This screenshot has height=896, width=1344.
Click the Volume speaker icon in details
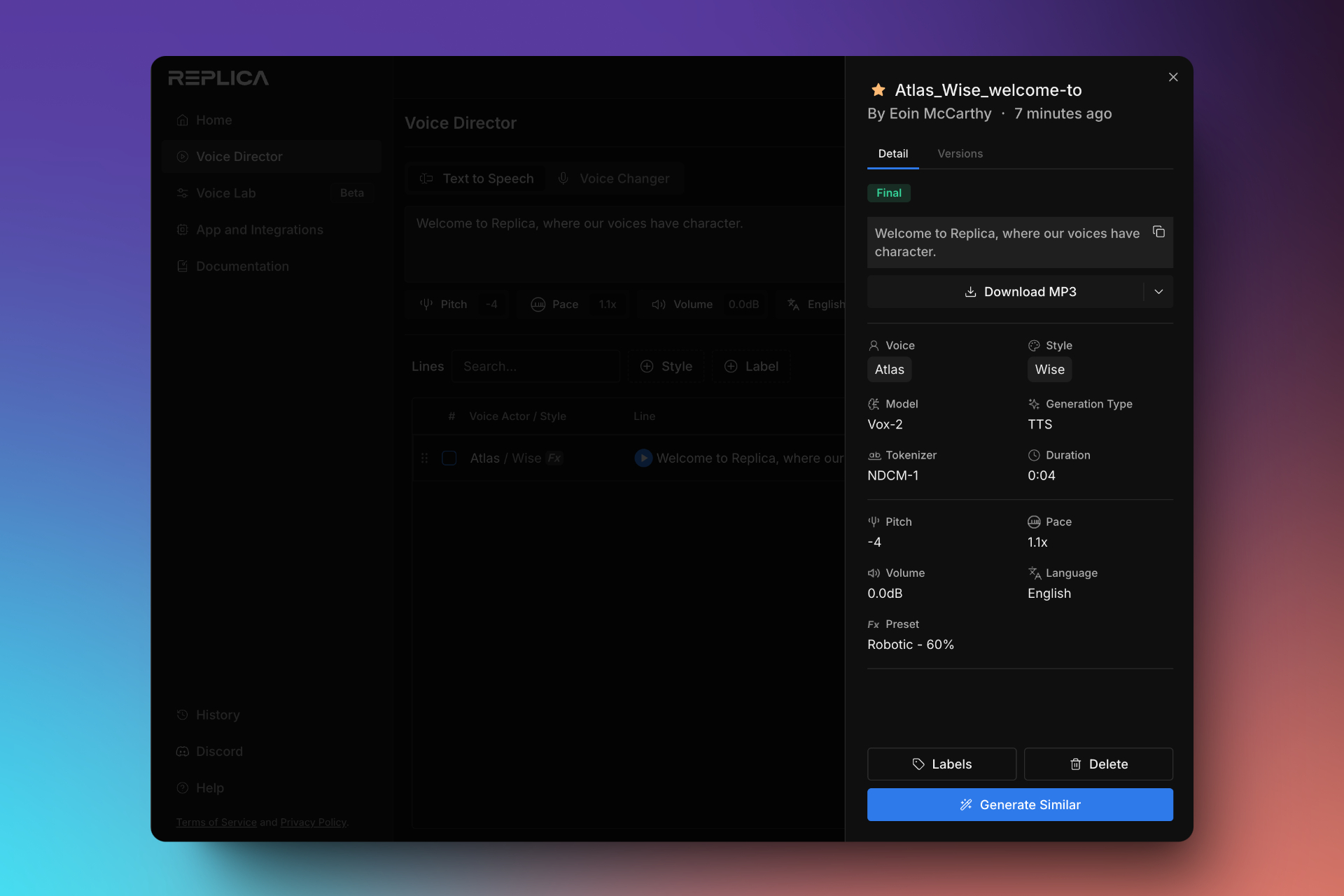click(x=874, y=573)
